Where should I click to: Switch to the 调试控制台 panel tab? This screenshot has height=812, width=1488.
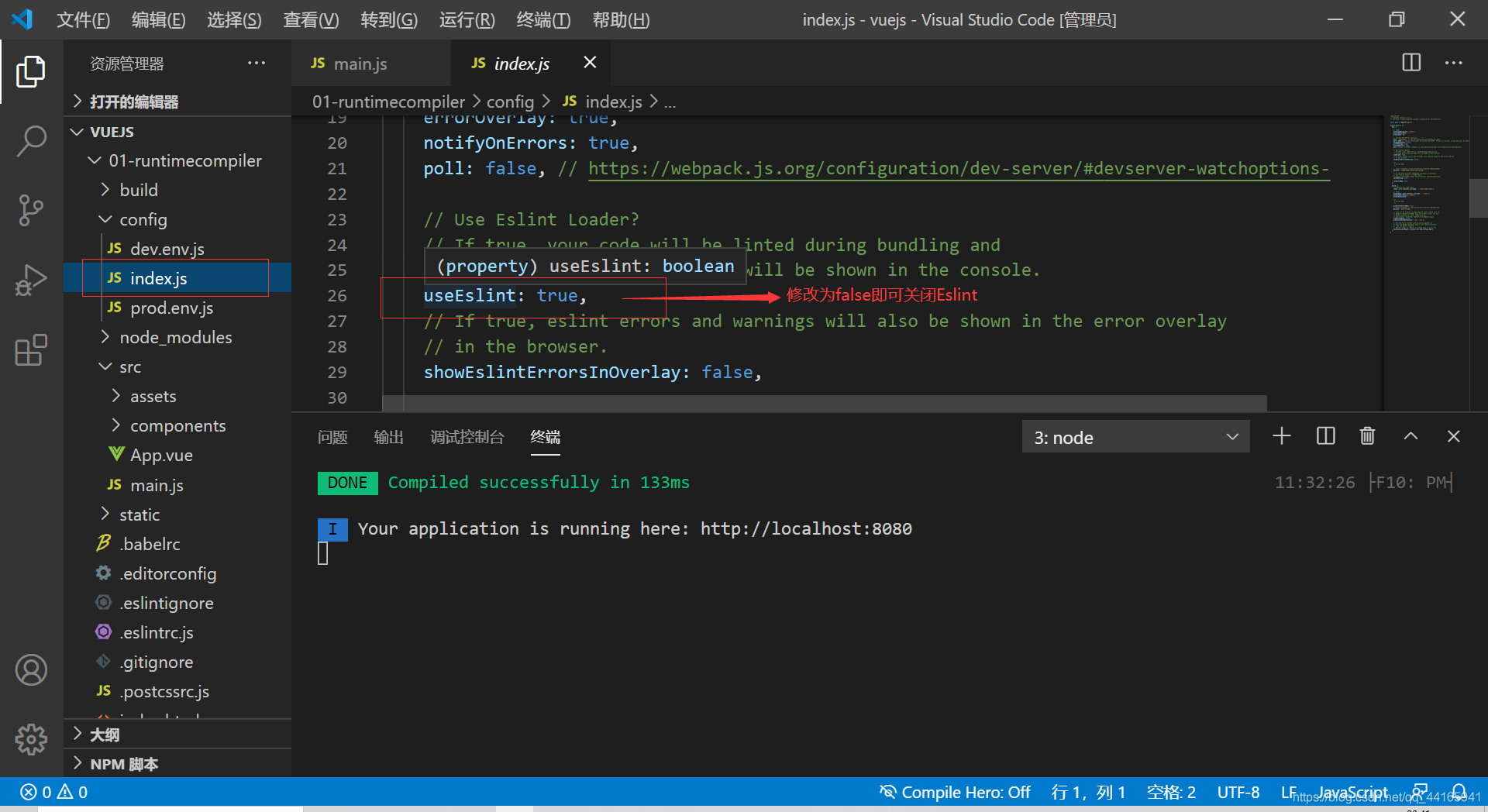click(467, 437)
